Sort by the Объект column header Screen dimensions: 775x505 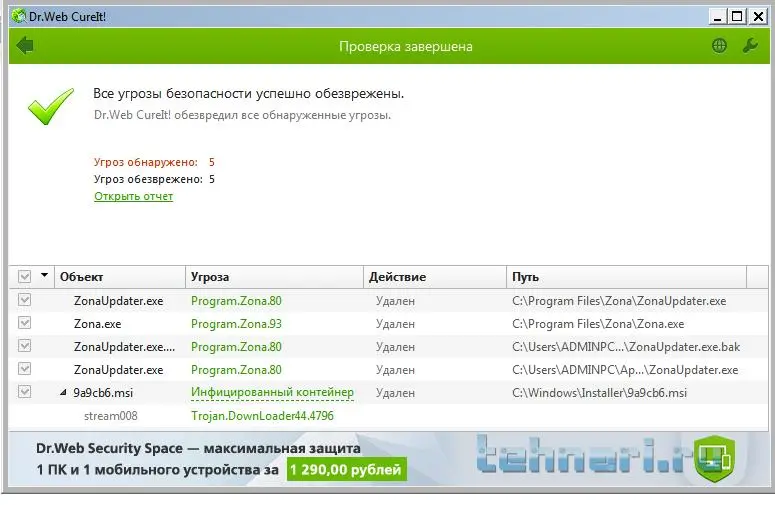point(120,277)
